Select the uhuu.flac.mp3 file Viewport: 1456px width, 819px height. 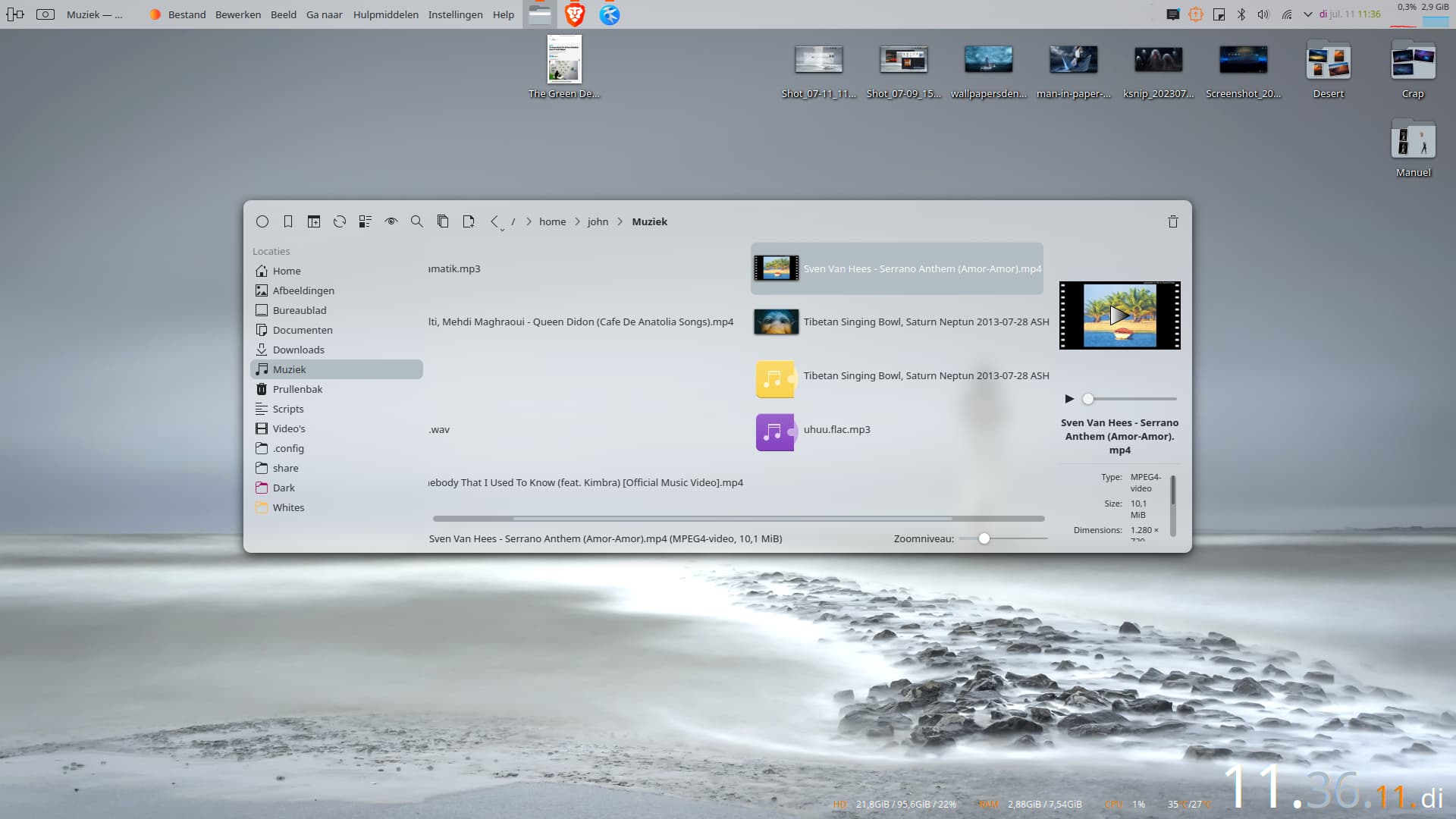836,429
